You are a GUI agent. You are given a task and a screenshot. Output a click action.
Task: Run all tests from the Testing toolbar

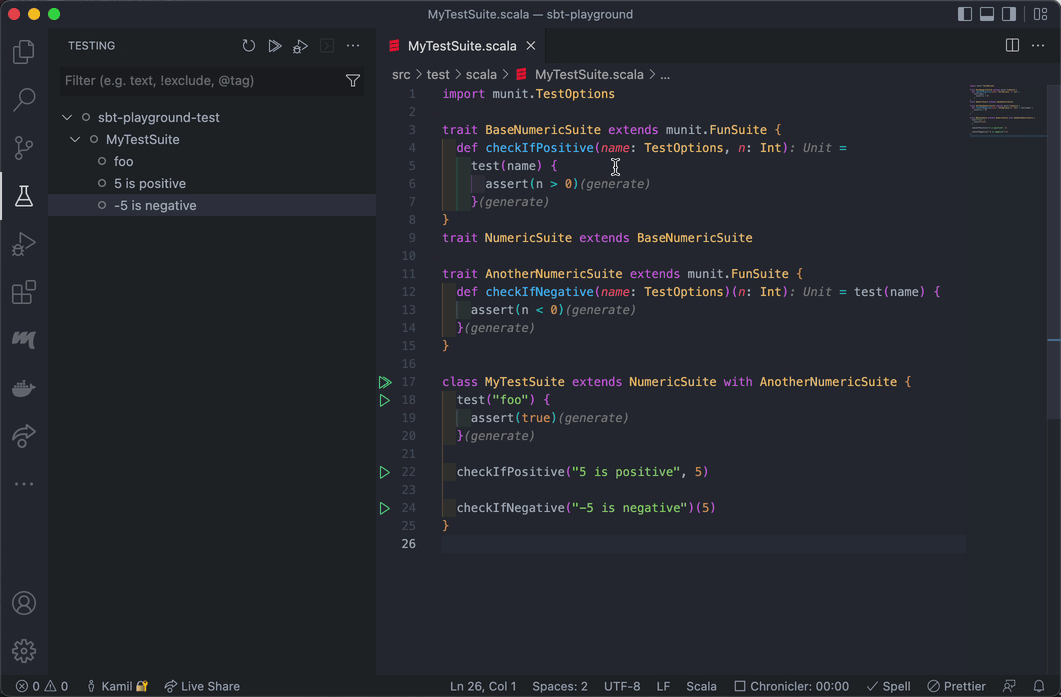pos(274,45)
